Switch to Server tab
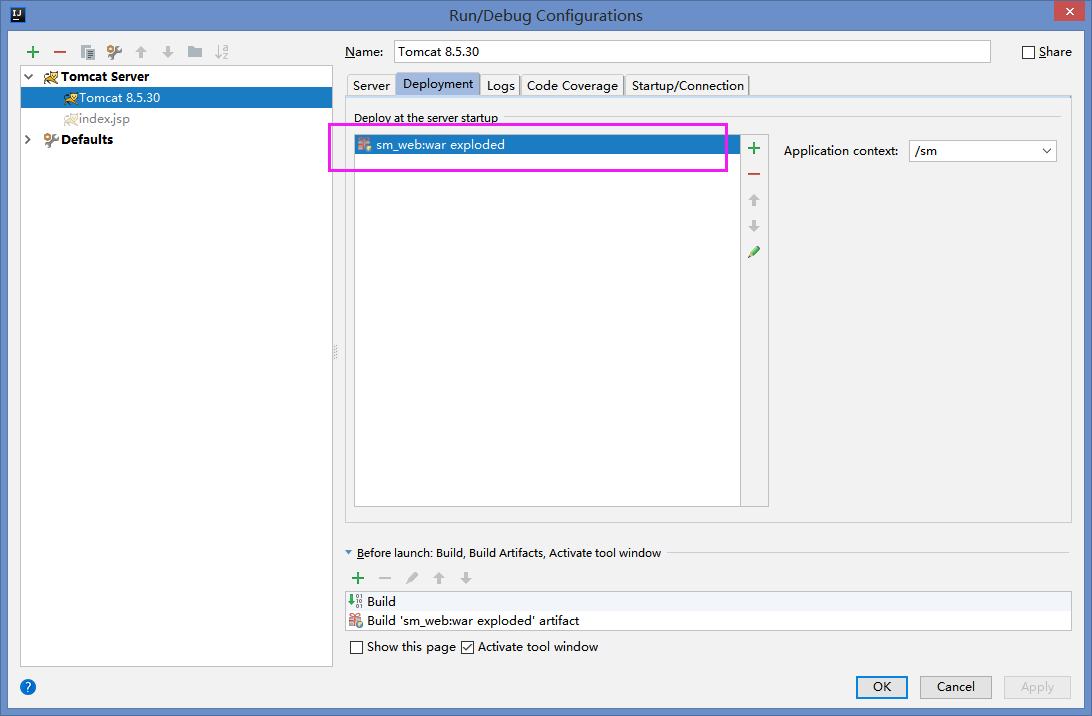1092x716 pixels. click(371, 85)
